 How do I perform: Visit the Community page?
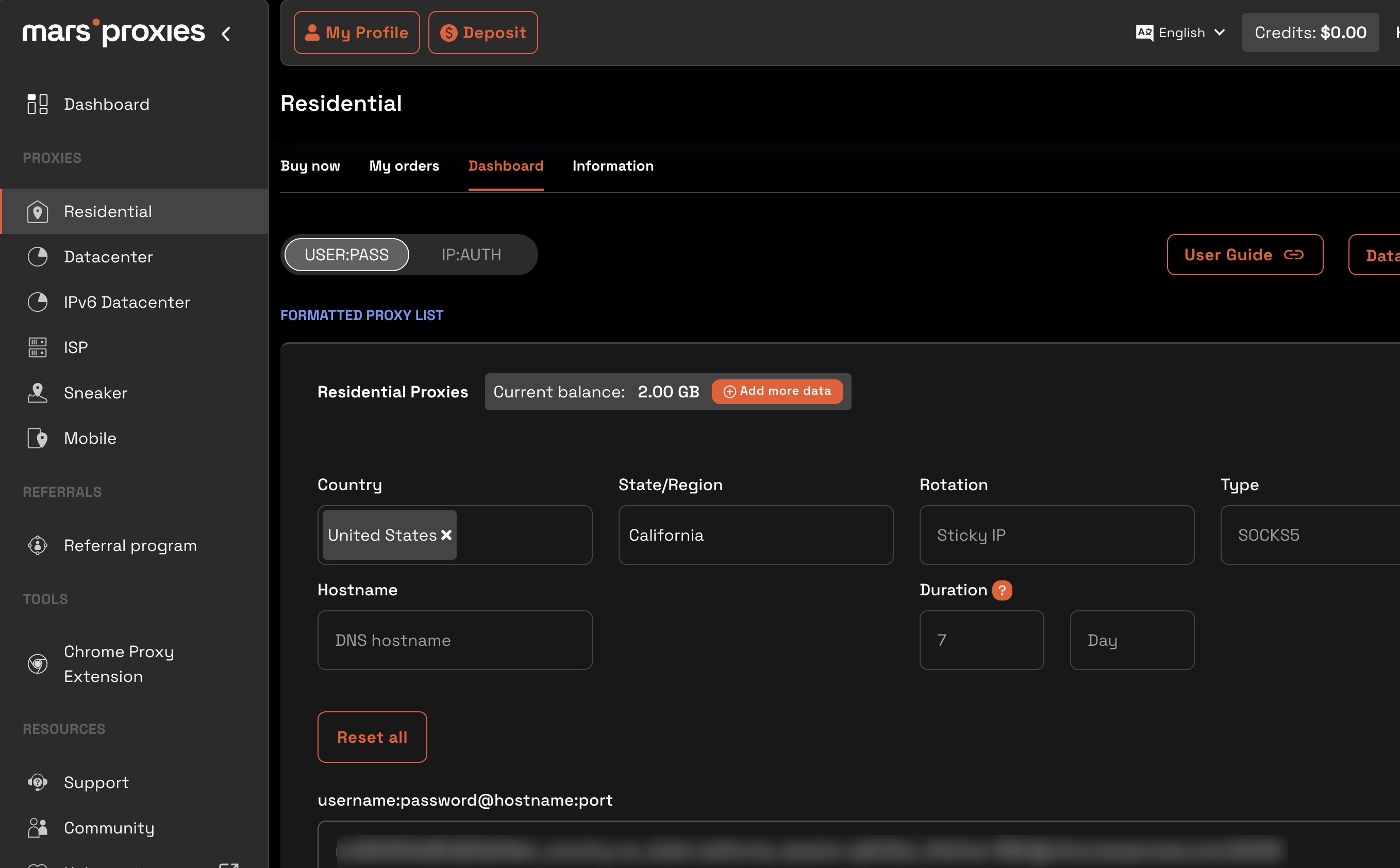pyautogui.click(x=135, y=828)
